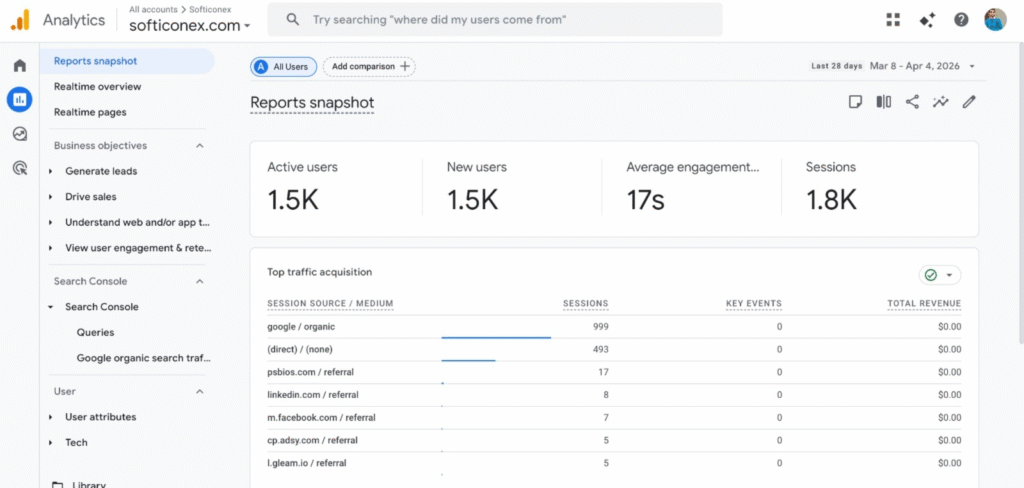Toggle the All Users segment chip
The width and height of the screenshot is (1024, 488).
284,67
